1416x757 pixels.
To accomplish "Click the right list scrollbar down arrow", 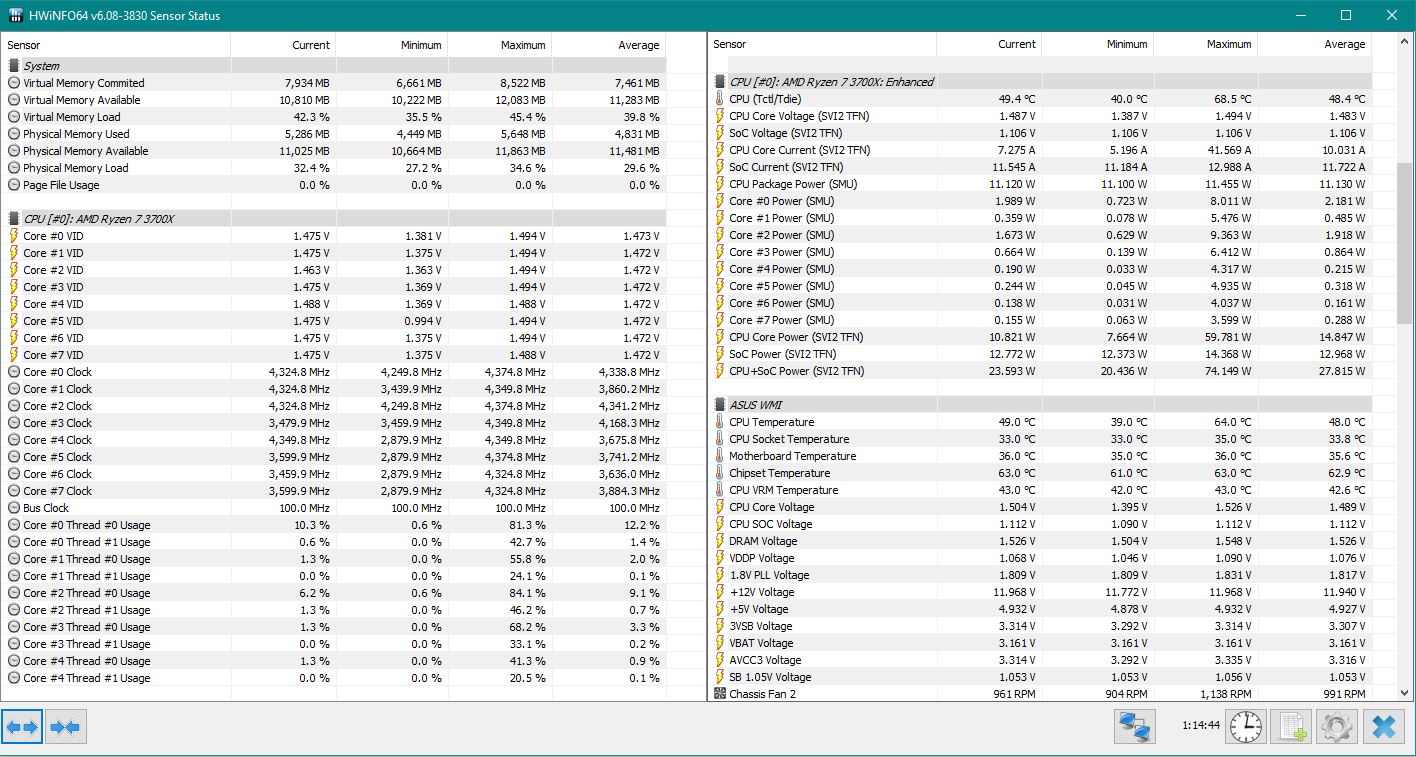I will [x=1405, y=691].
